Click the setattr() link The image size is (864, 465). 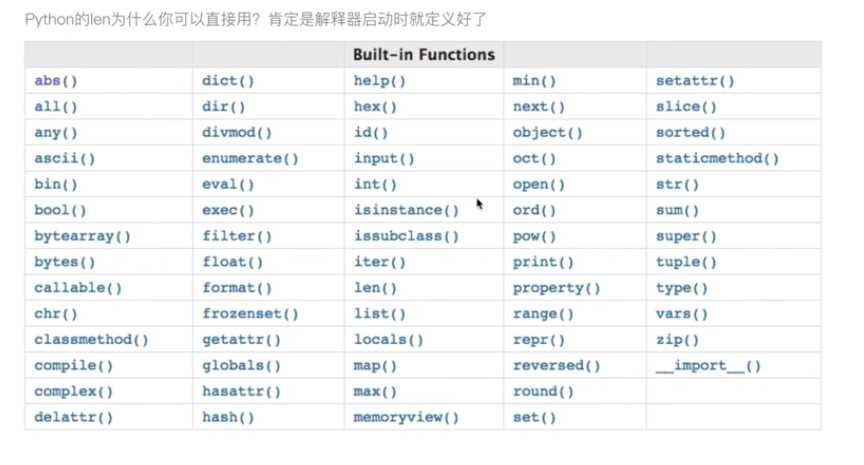coord(695,81)
